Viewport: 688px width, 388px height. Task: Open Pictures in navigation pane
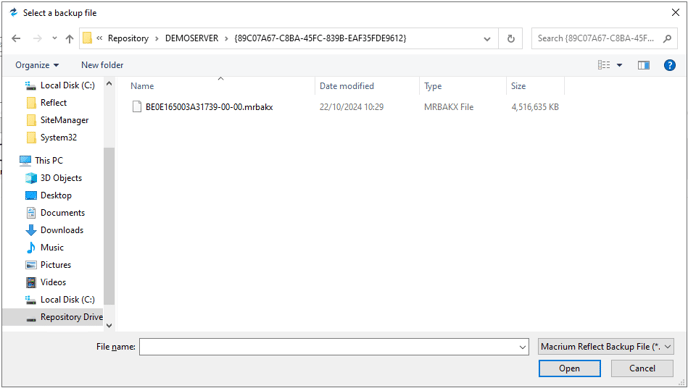click(x=55, y=265)
